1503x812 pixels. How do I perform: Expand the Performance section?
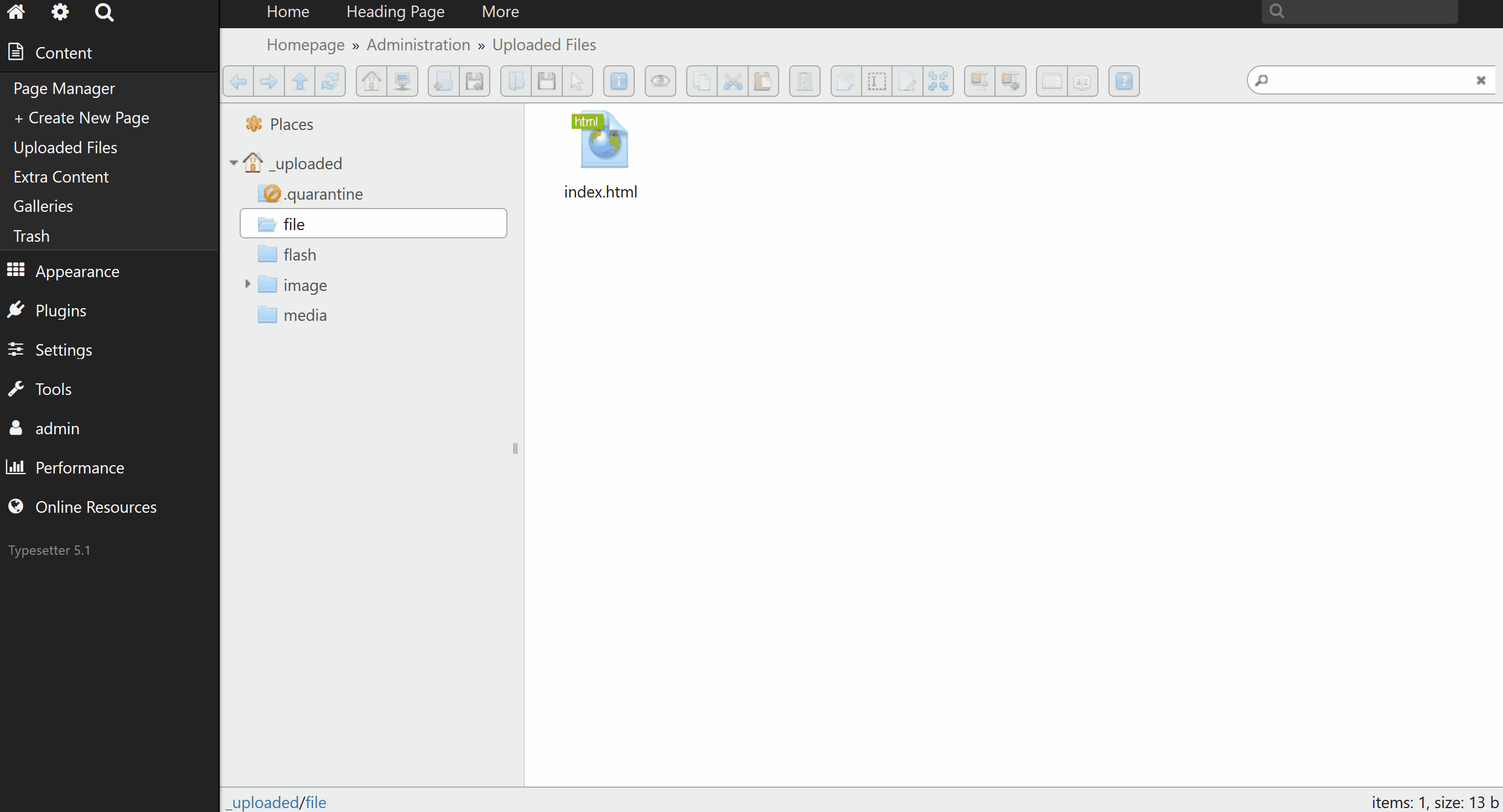[109, 467]
